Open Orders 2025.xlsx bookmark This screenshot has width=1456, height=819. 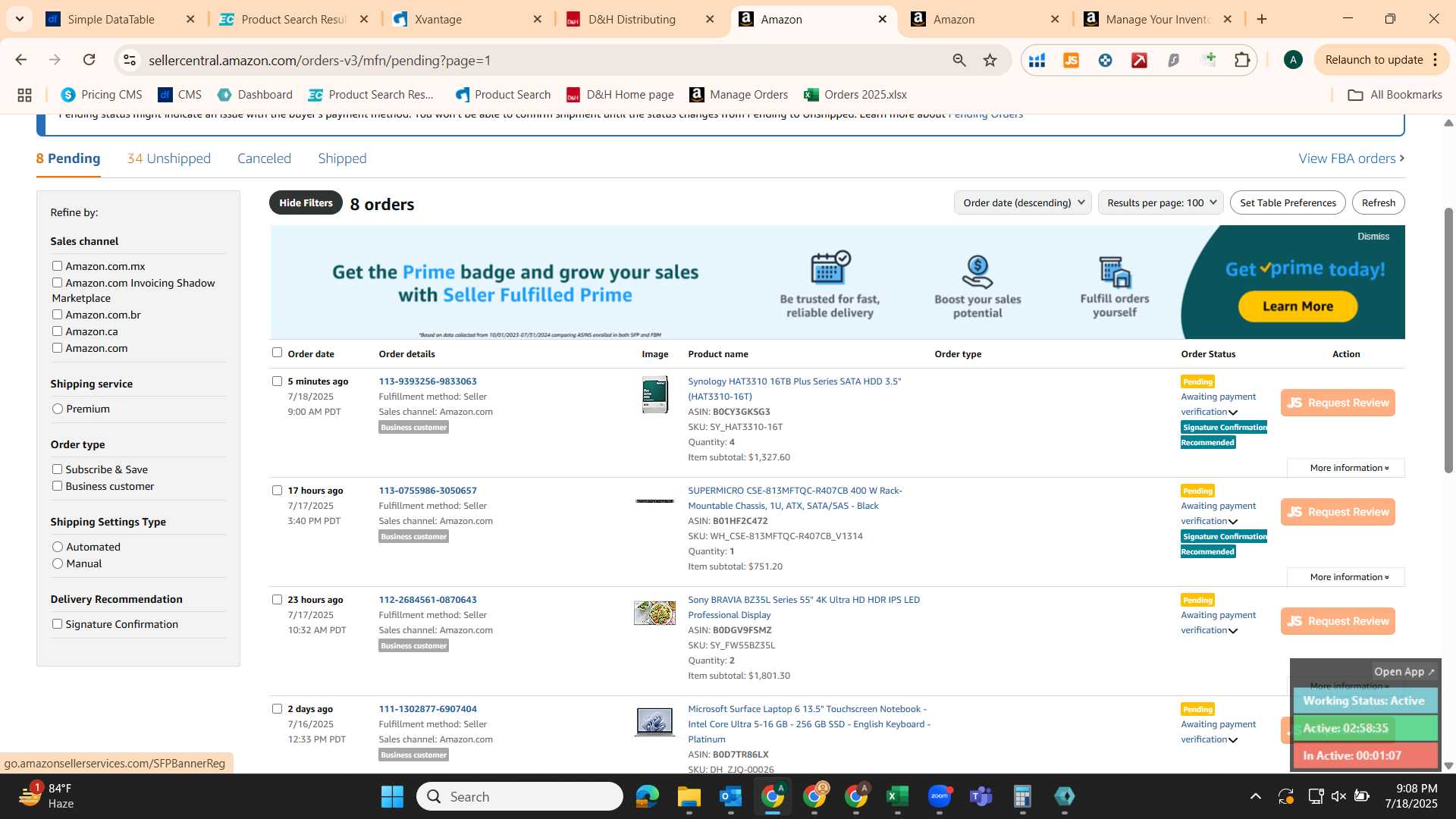click(x=855, y=95)
